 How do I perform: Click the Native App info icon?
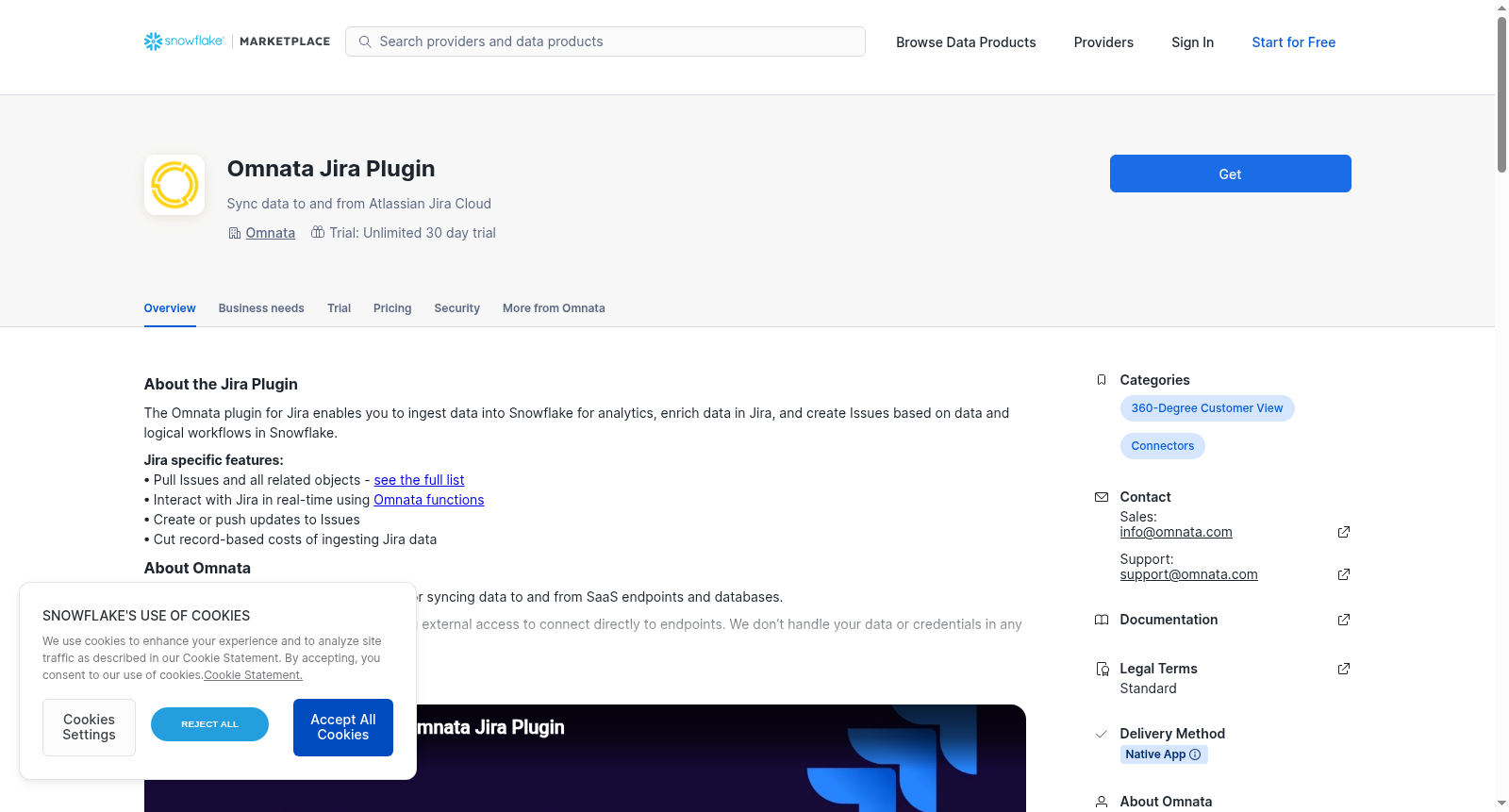1195,754
